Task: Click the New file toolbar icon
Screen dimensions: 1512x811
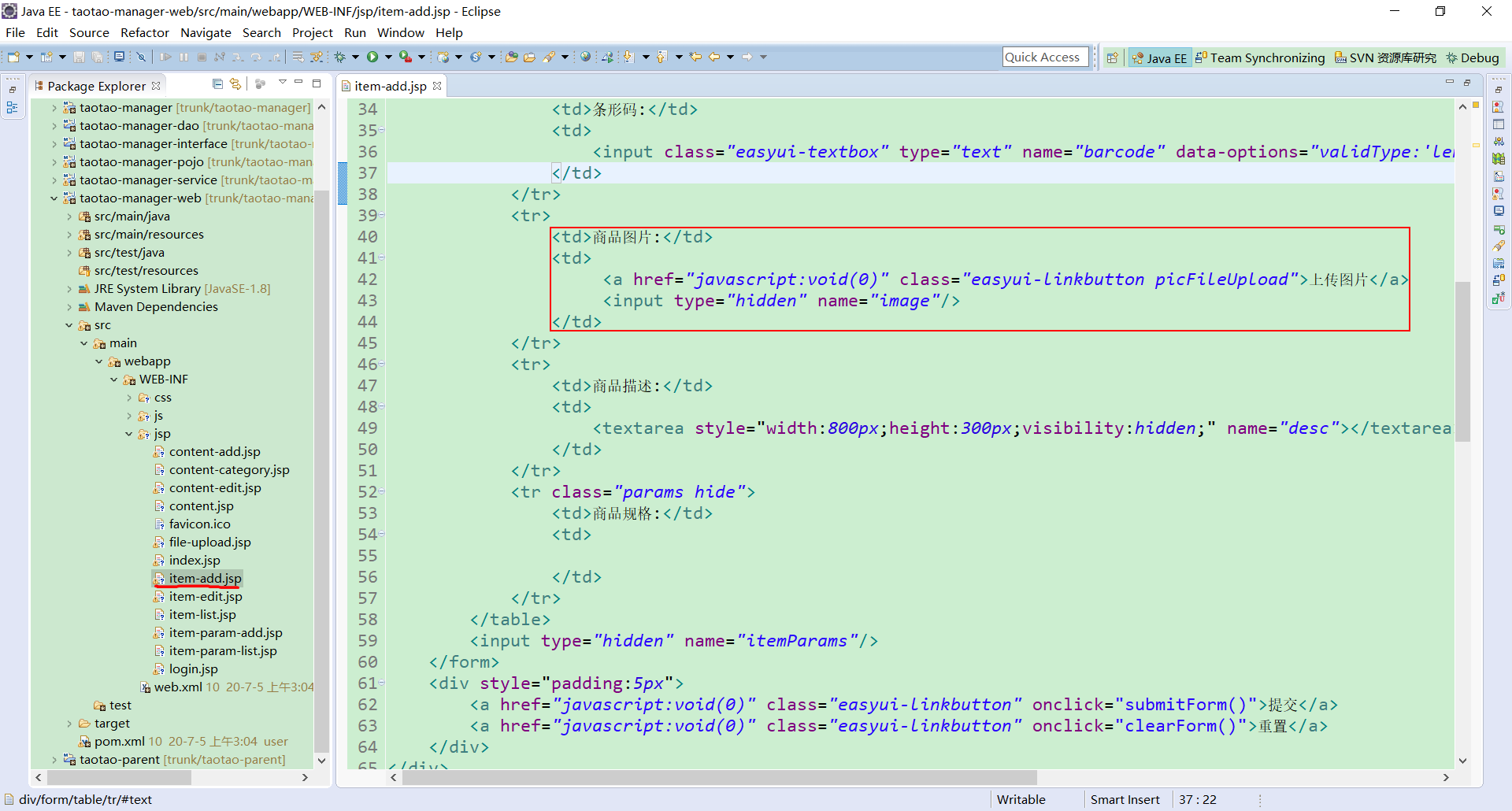Action: tap(13, 57)
